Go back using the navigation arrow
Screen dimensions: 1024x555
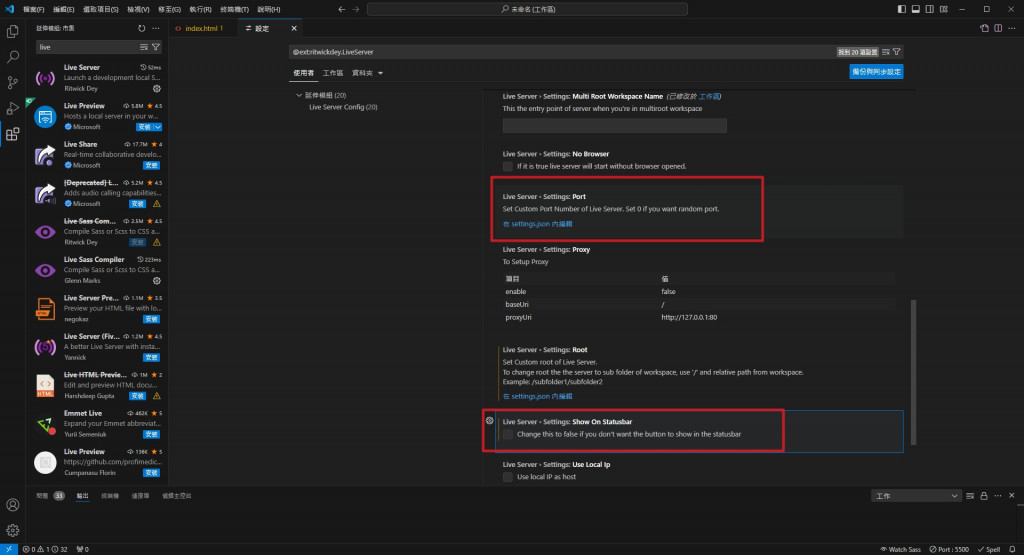tap(342, 9)
